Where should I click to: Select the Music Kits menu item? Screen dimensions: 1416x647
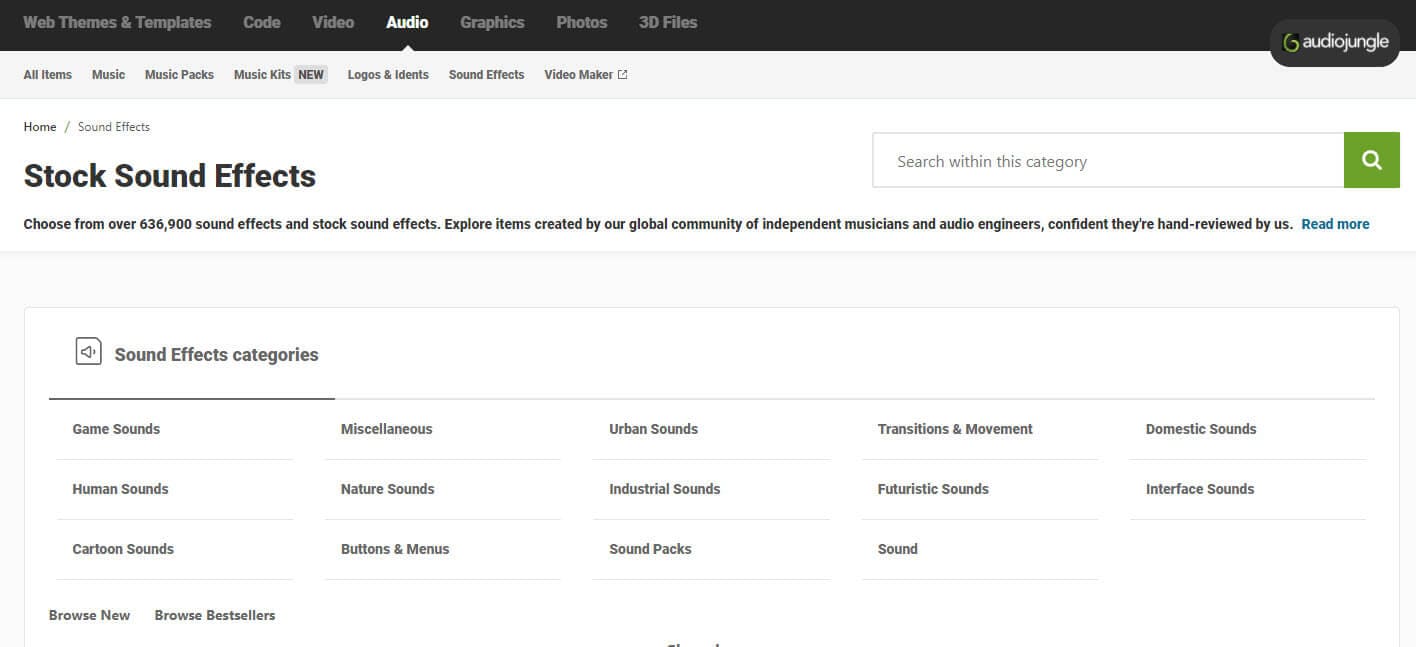pos(262,75)
